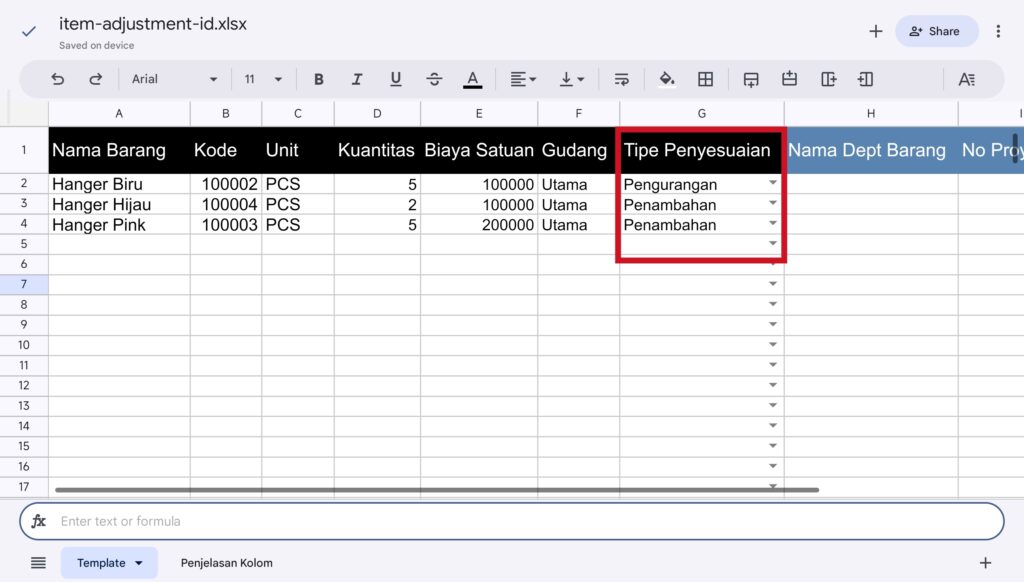1024x582 pixels.
Task: Toggle bold formatting
Action: (x=319, y=79)
